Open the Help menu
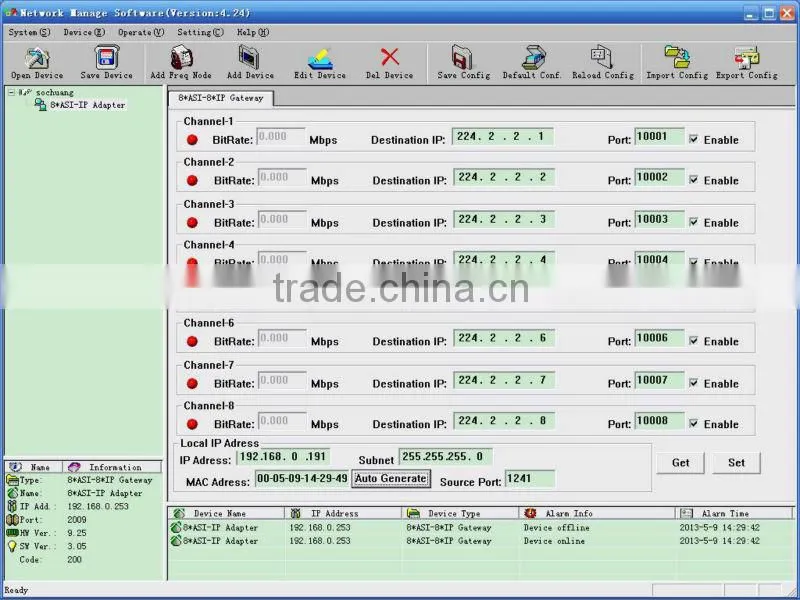Screen dimensions: 800x600 [x=253, y=32]
